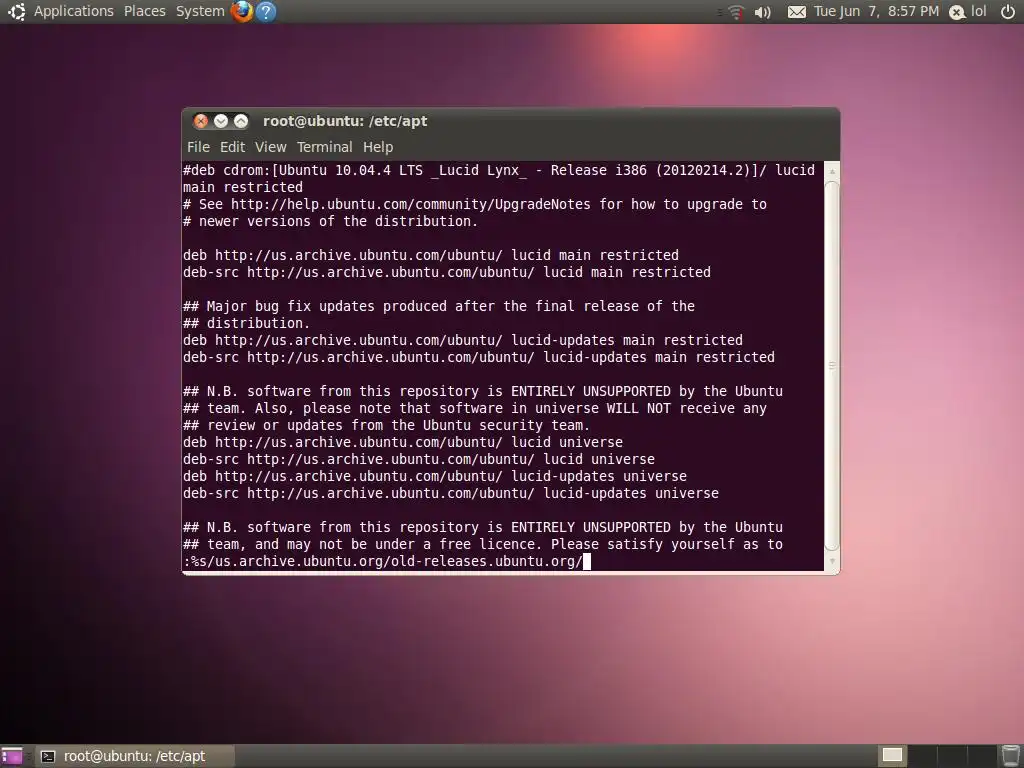Click the terminal title bar text
The height and width of the screenshot is (768, 1024).
pos(345,121)
